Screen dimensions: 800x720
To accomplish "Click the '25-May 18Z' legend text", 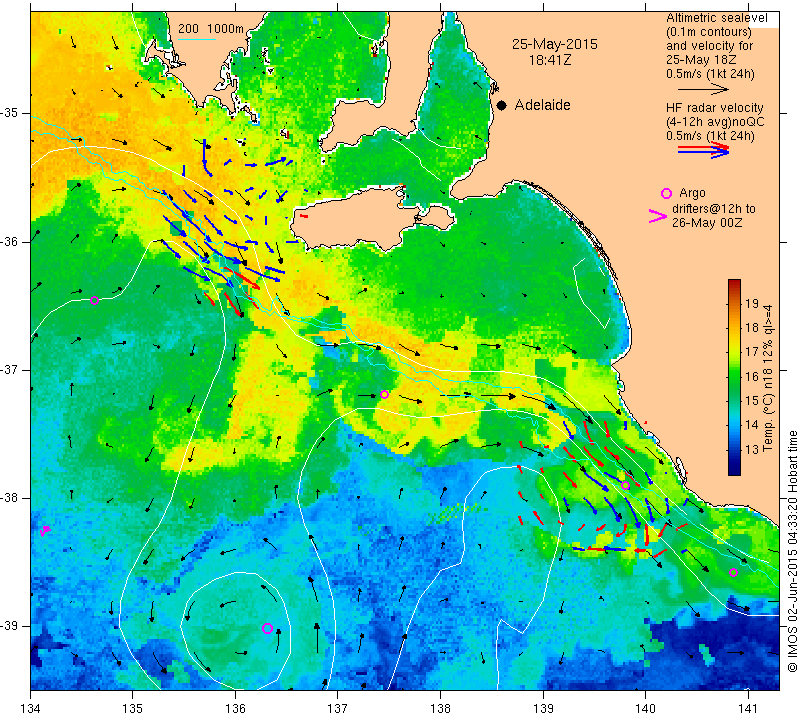I will (x=701, y=60).
